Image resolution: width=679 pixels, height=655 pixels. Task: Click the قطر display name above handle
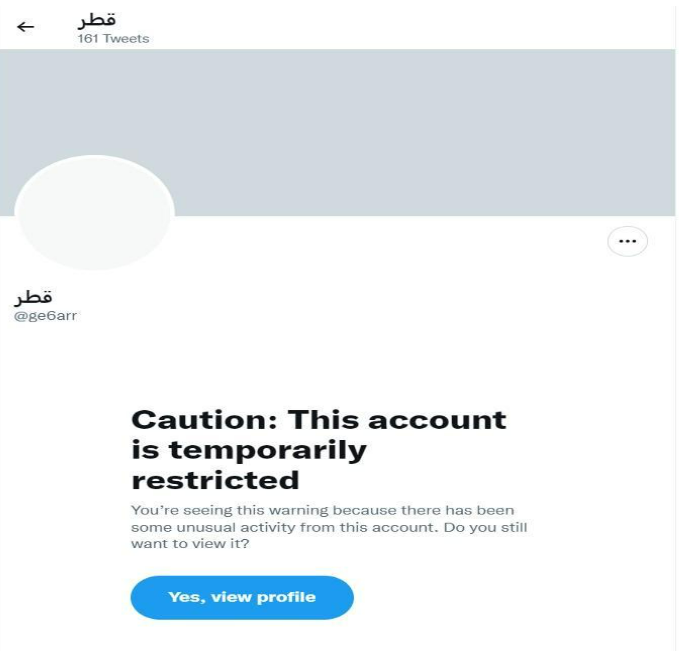click(x=33, y=297)
